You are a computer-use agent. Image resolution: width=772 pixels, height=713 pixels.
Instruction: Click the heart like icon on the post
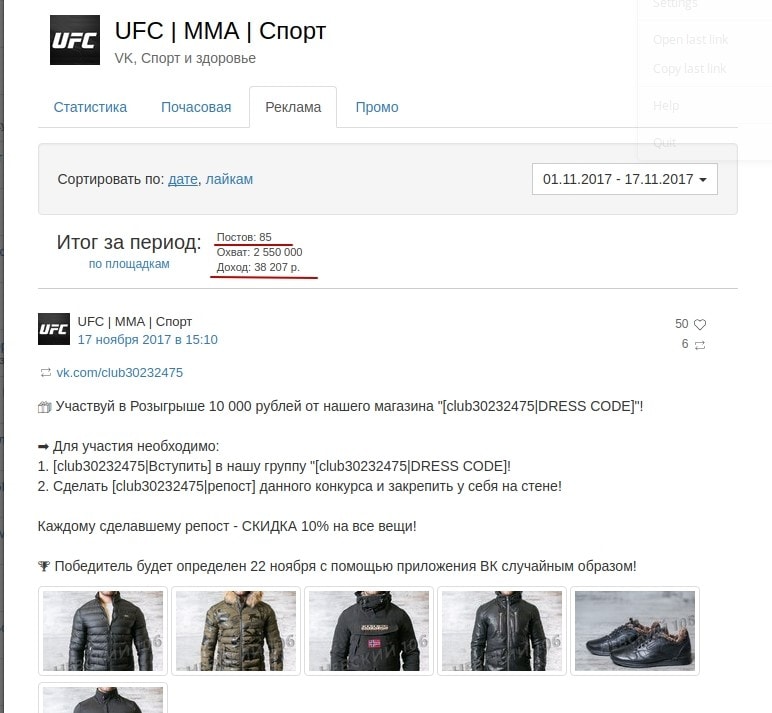(700, 324)
